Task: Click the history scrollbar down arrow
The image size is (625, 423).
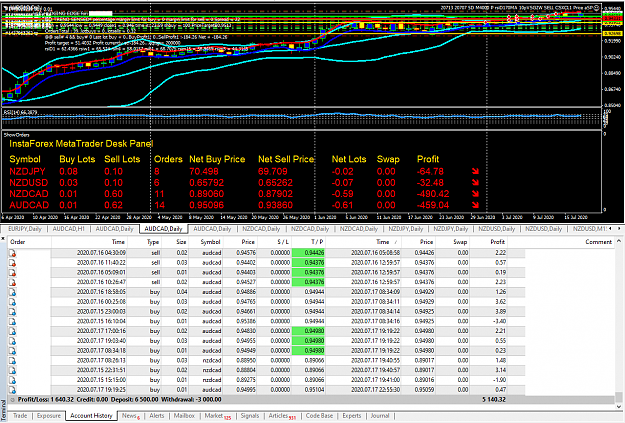Action: (619, 407)
